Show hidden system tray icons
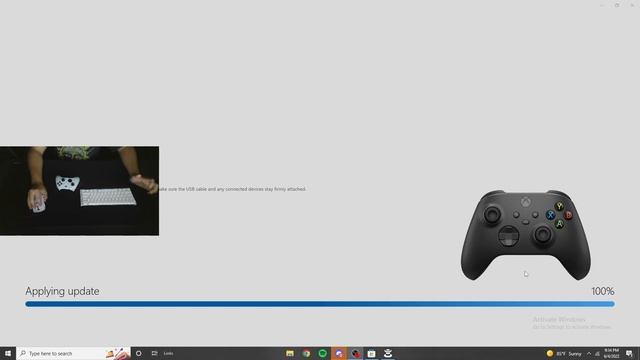This screenshot has width=640, height=360. (589, 353)
